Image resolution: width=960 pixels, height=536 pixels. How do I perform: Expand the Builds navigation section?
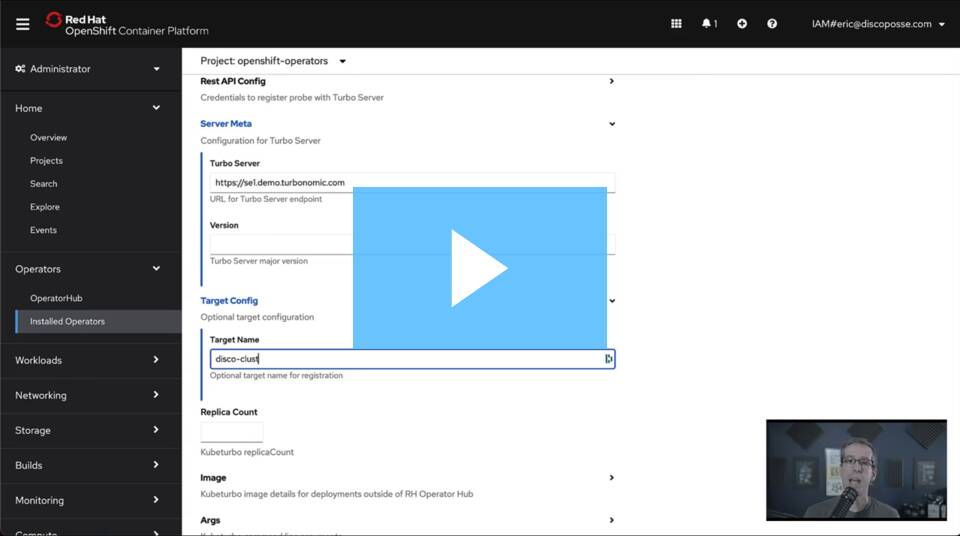pos(91,465)
